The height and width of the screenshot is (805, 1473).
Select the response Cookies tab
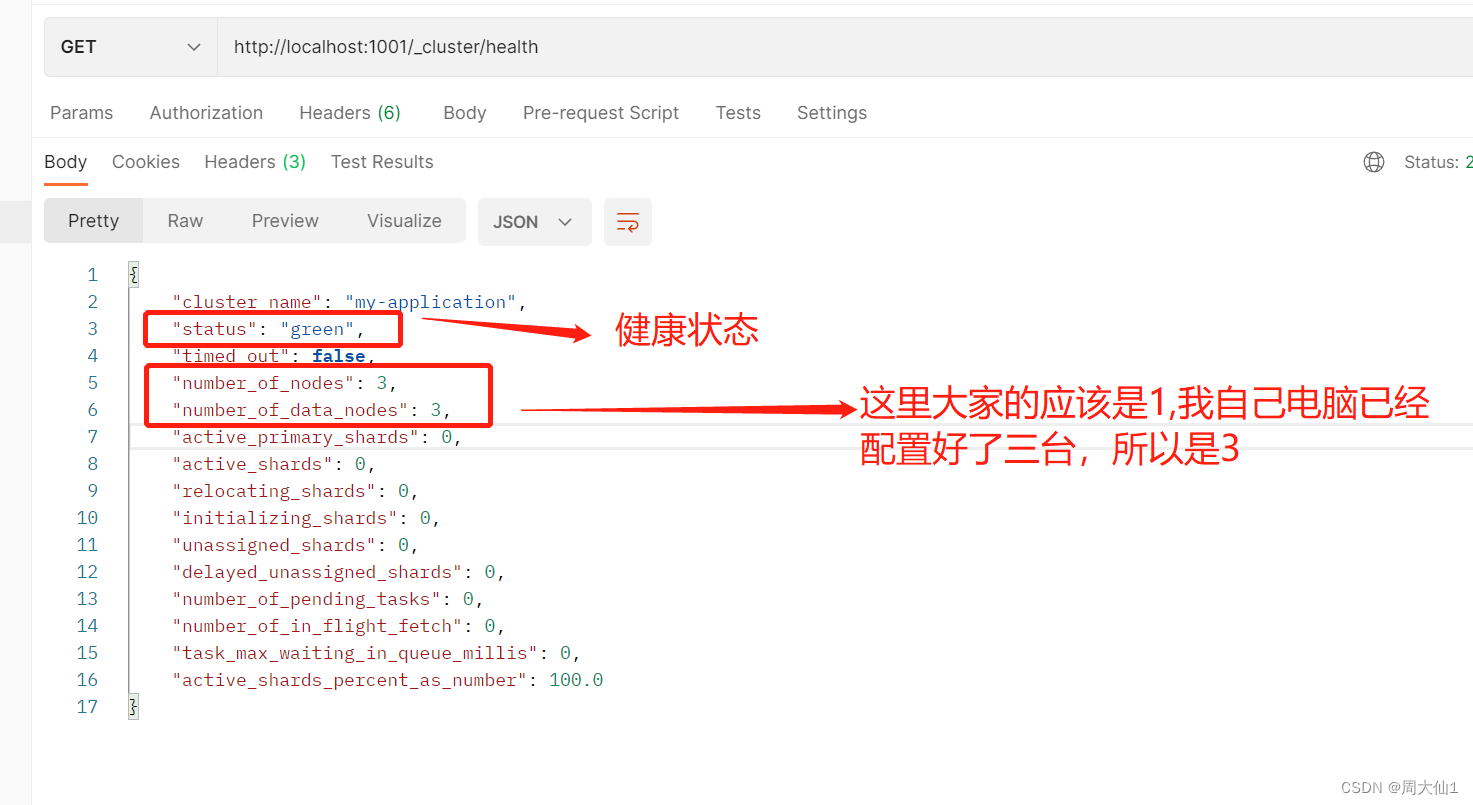click(146, 162)
